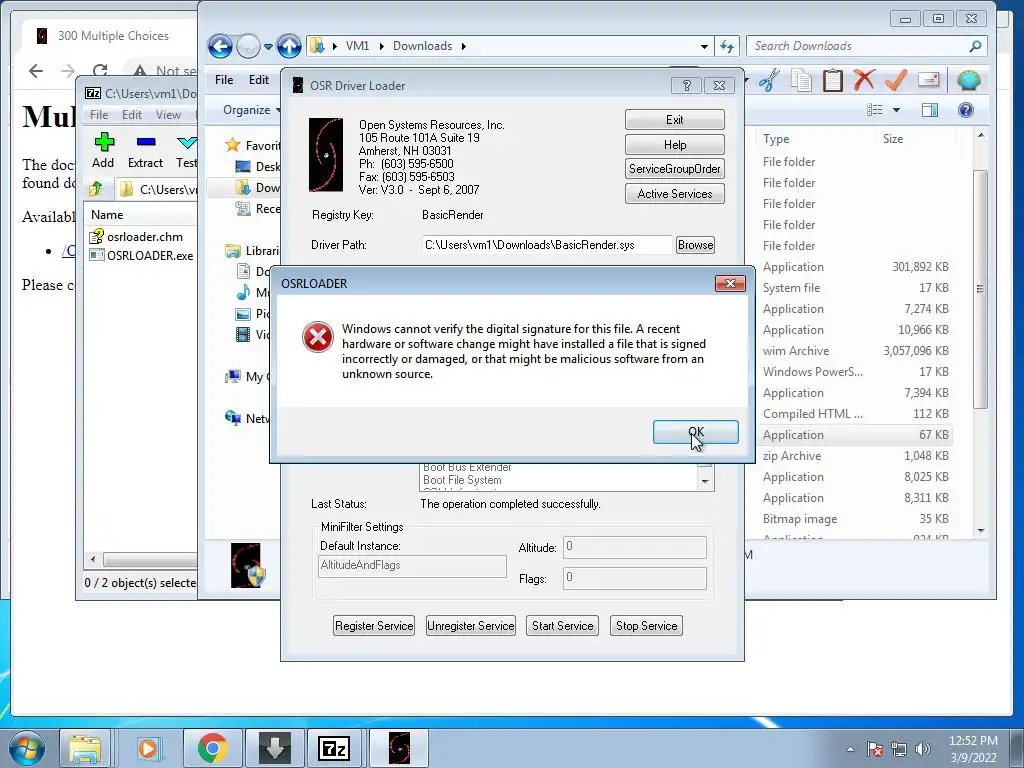
Task: Open the View menu in 7-Zip
Action: [x=168, y=115]
